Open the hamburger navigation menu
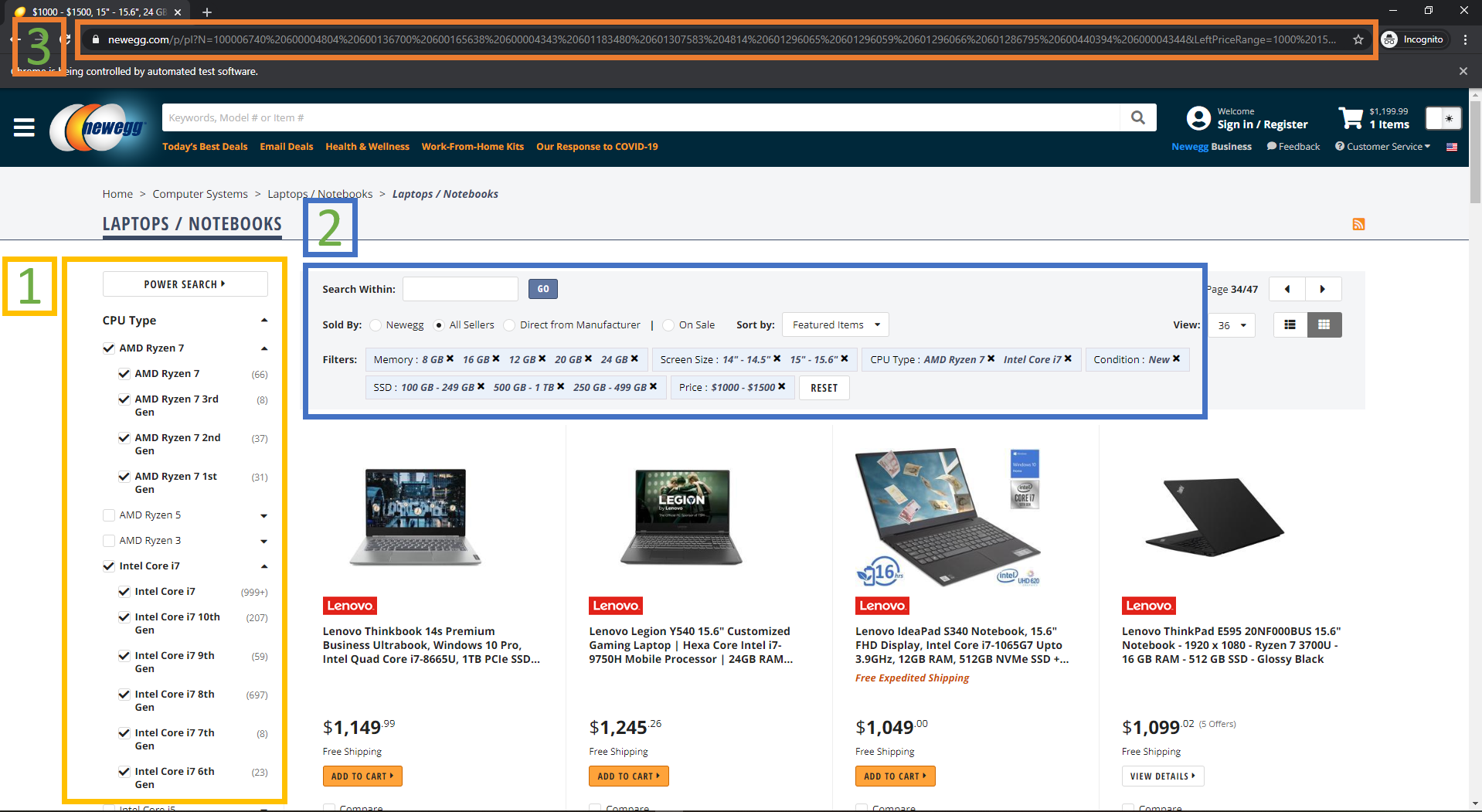Image resolution: width=1482 pixels, height=812 pixels. (24, 127)
